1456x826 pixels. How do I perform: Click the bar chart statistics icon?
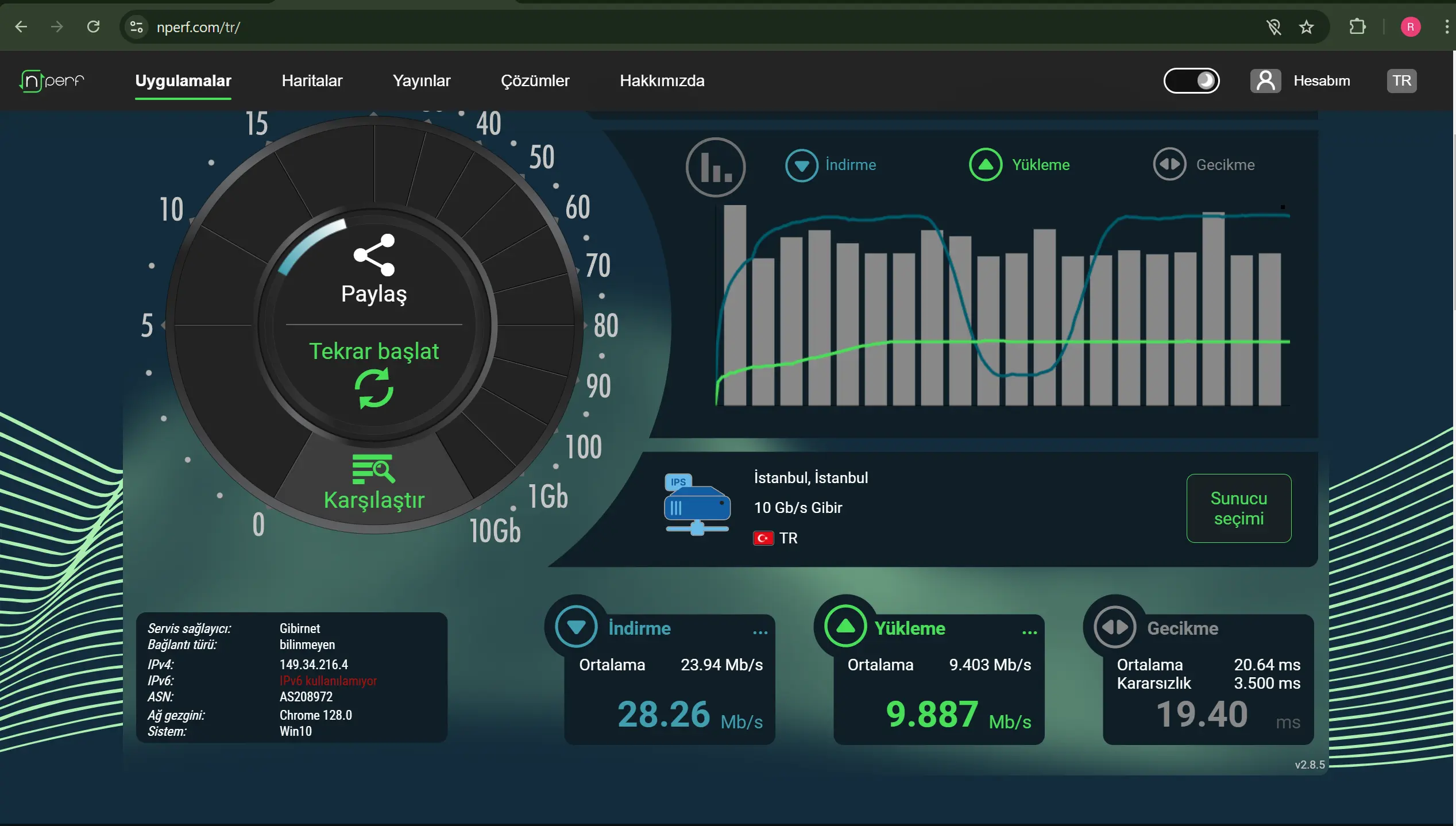(x=716, y=167)
